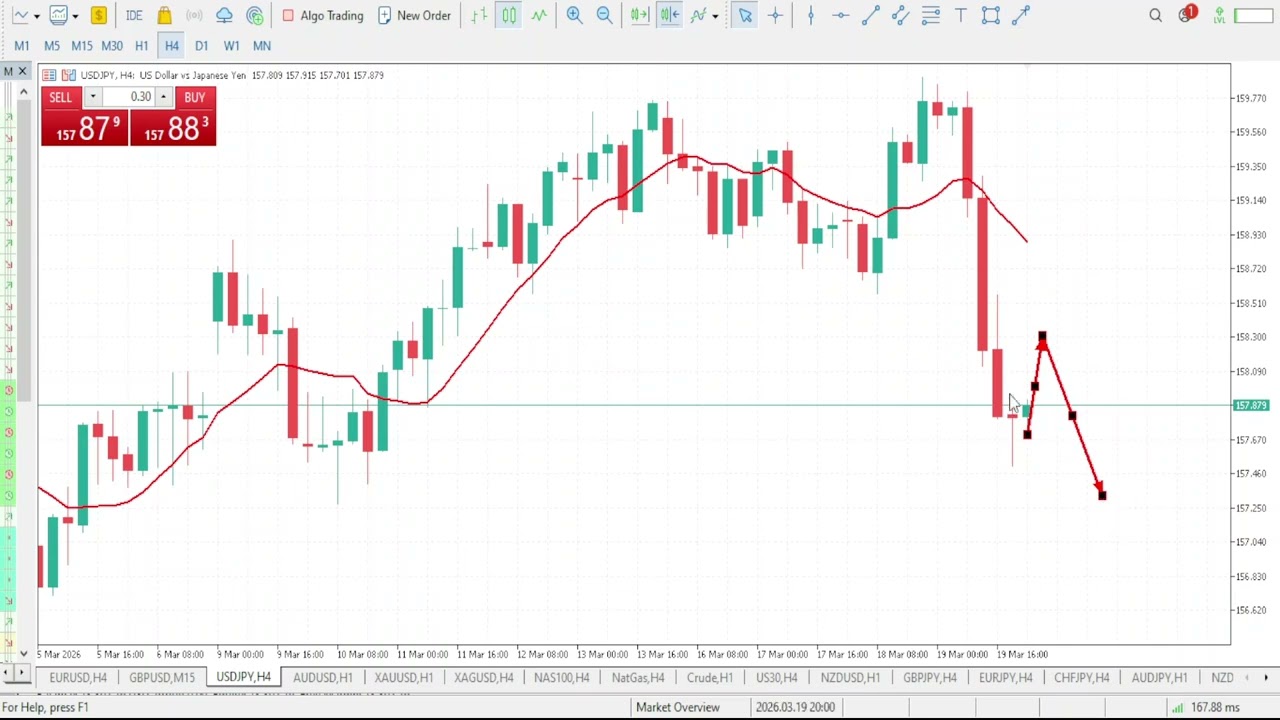The height and width of the screenshot is (720, 1280).
Task: Open the Crude,H1 chart tab
Action: coord(710,678)
